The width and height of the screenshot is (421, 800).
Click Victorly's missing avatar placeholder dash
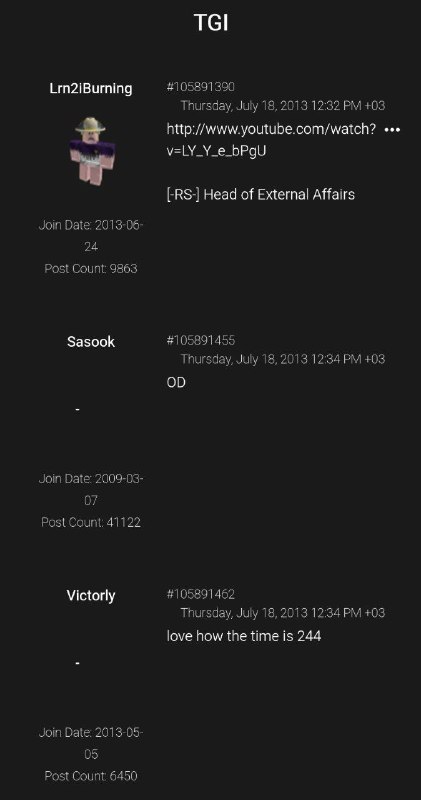coord(78,663)
